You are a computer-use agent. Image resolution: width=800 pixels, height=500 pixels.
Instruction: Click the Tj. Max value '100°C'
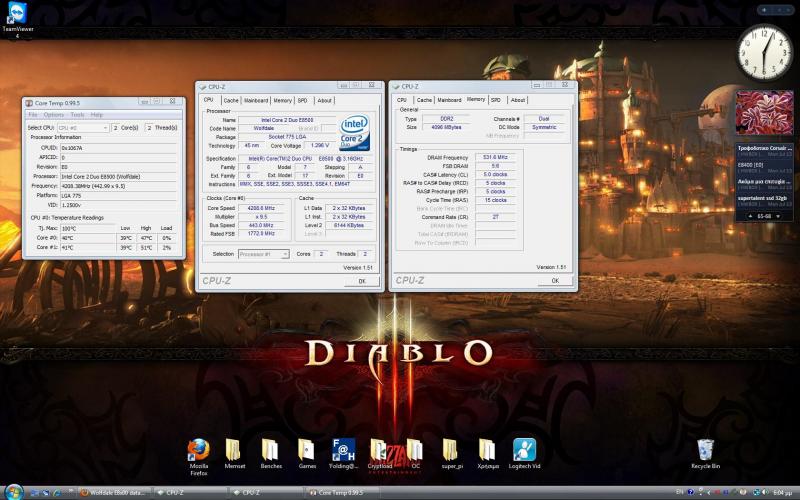point(88,228)
